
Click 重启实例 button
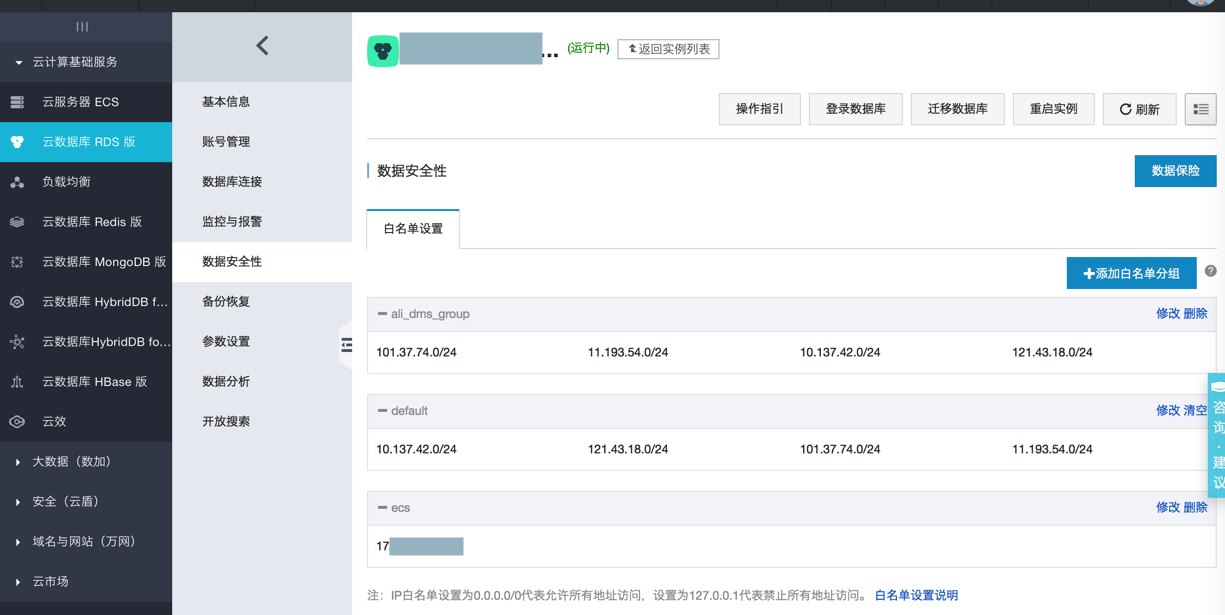[1053, 109]
